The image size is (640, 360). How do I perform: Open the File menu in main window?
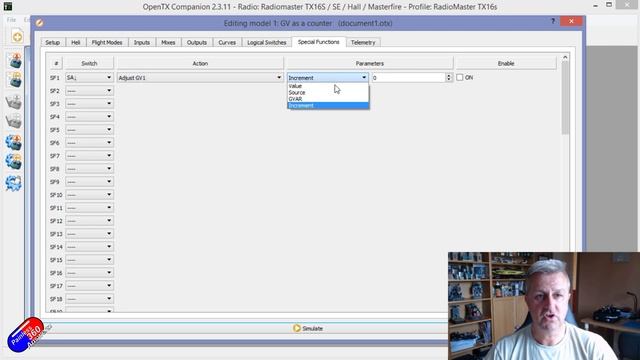11,20
